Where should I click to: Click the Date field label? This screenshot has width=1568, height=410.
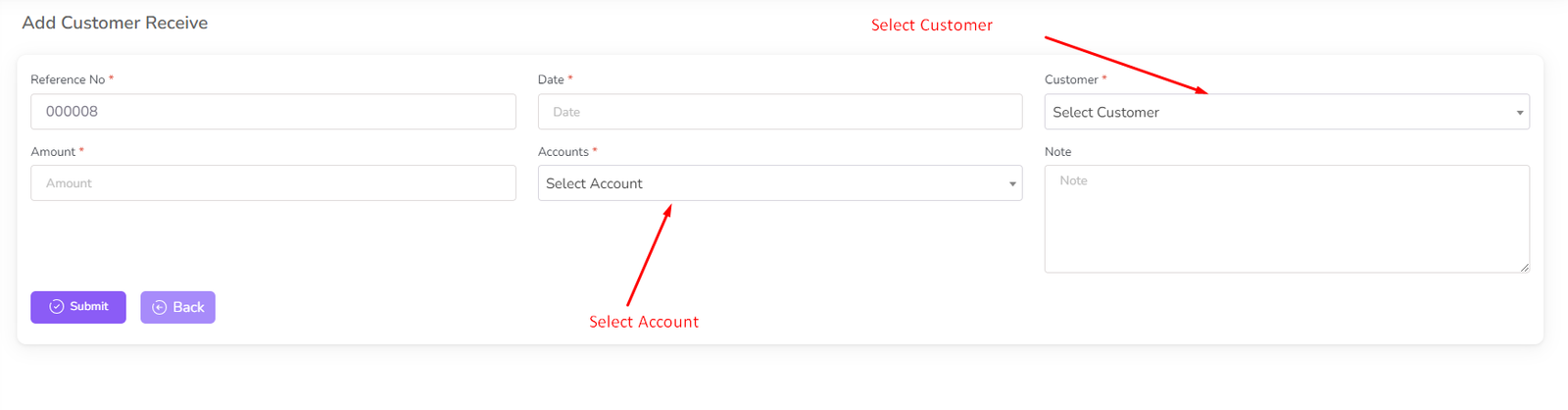coord(551,80)
